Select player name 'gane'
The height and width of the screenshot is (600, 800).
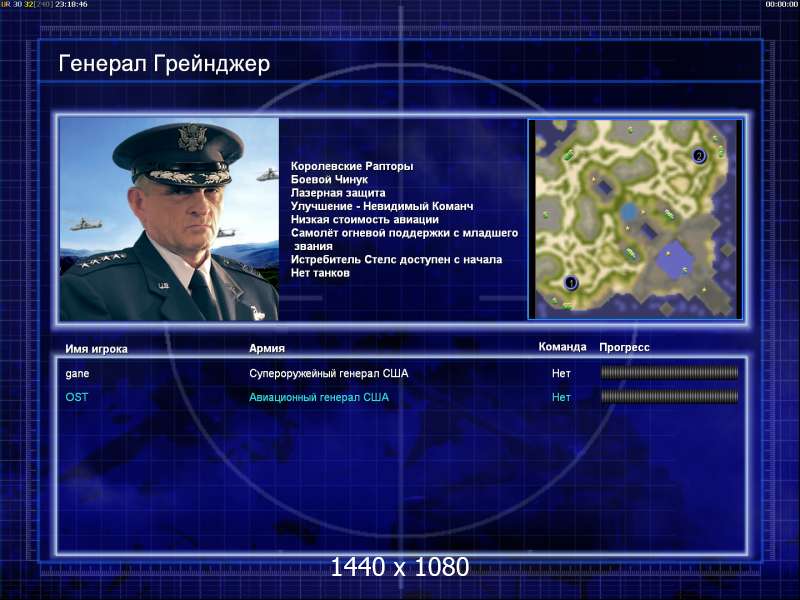(x=78, y=373)
